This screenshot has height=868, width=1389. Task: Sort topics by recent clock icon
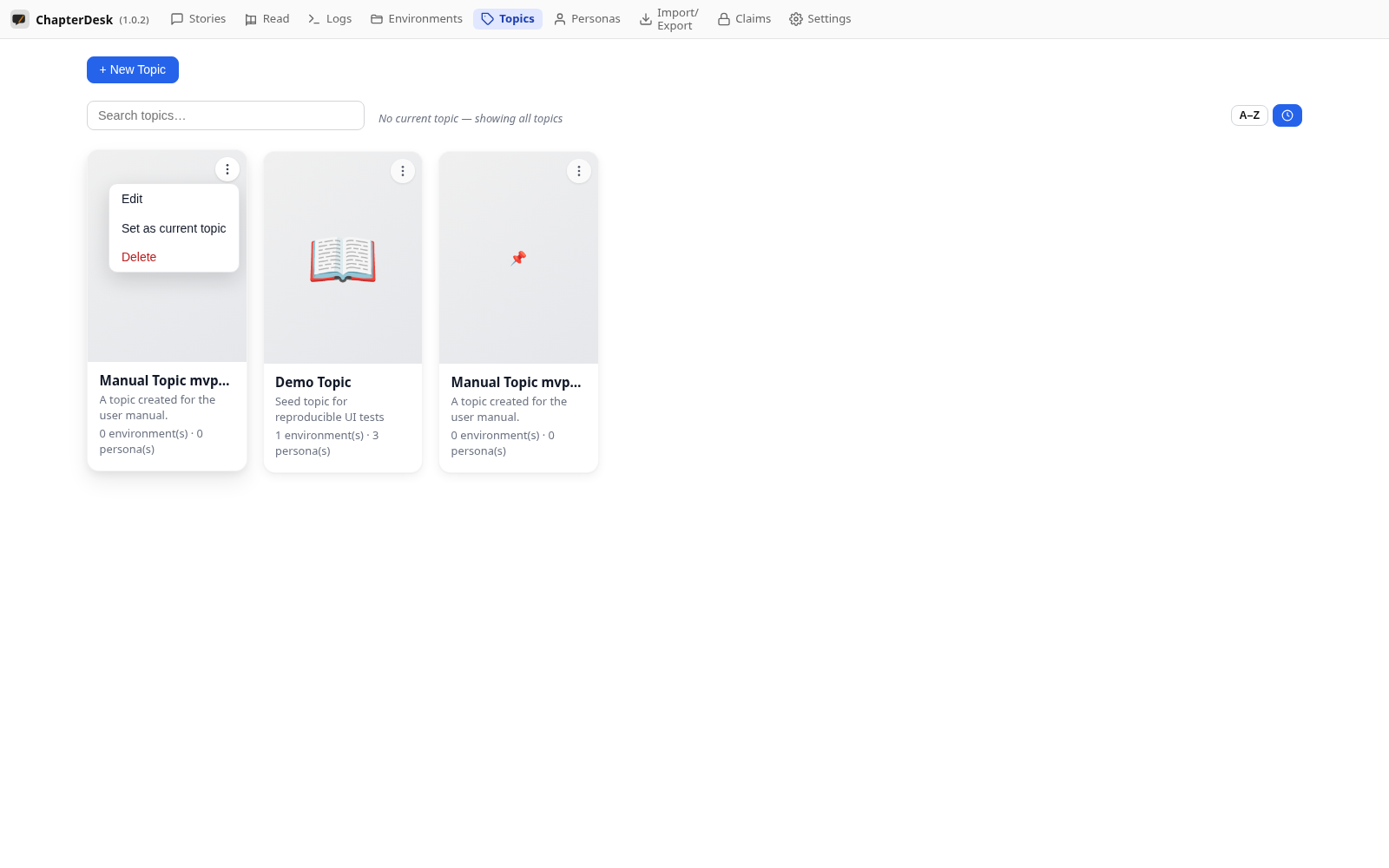point(1287,115)
